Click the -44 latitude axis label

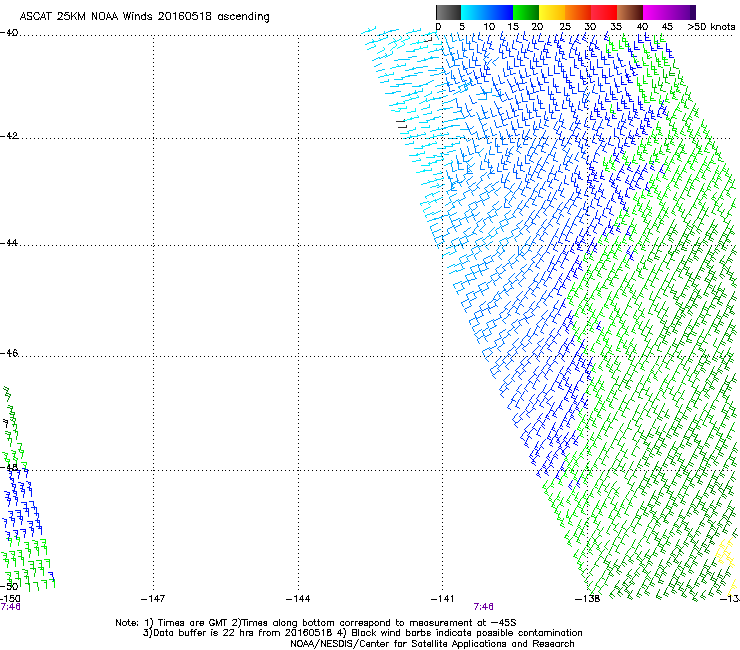(x=9, y=243)
